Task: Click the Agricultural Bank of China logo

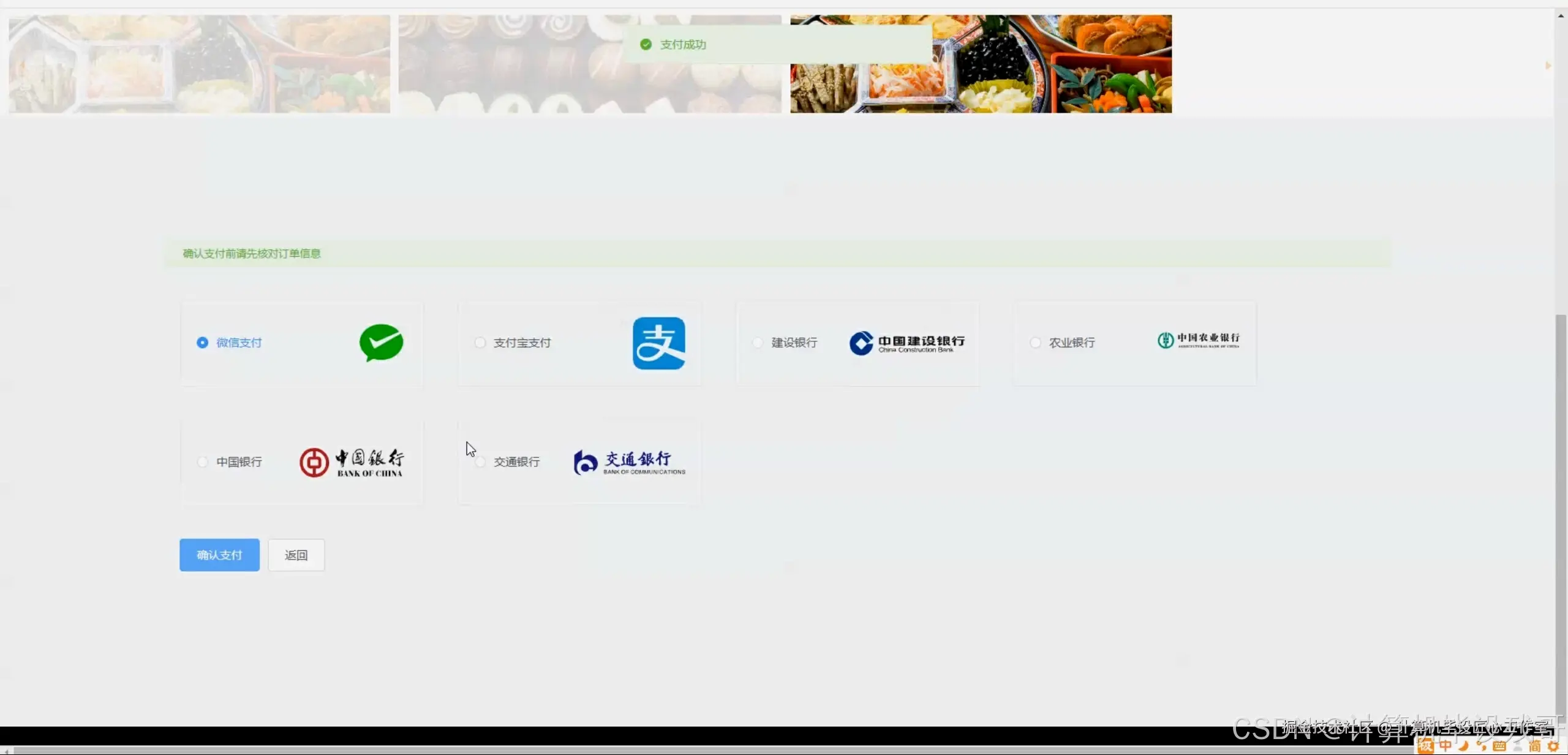Action: [1197, 341]
